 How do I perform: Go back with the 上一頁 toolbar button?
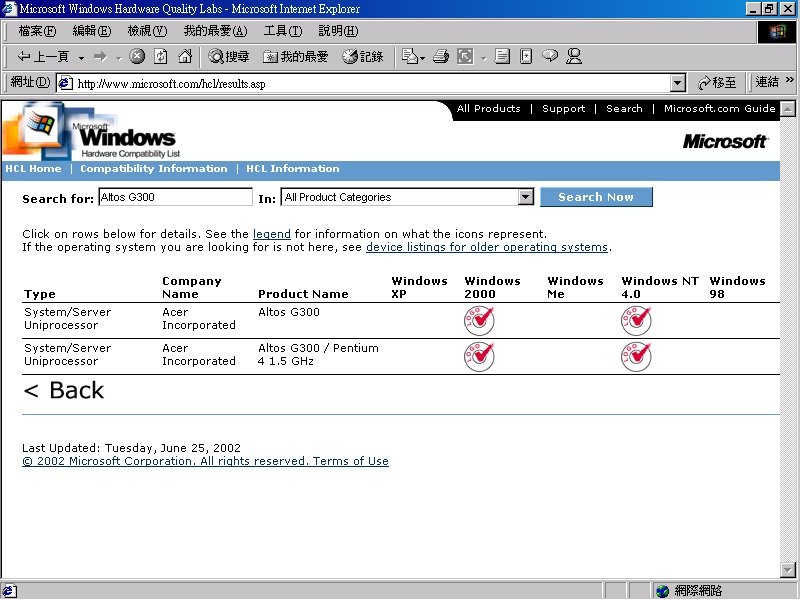pyautogui.click(x=43, y=56)
